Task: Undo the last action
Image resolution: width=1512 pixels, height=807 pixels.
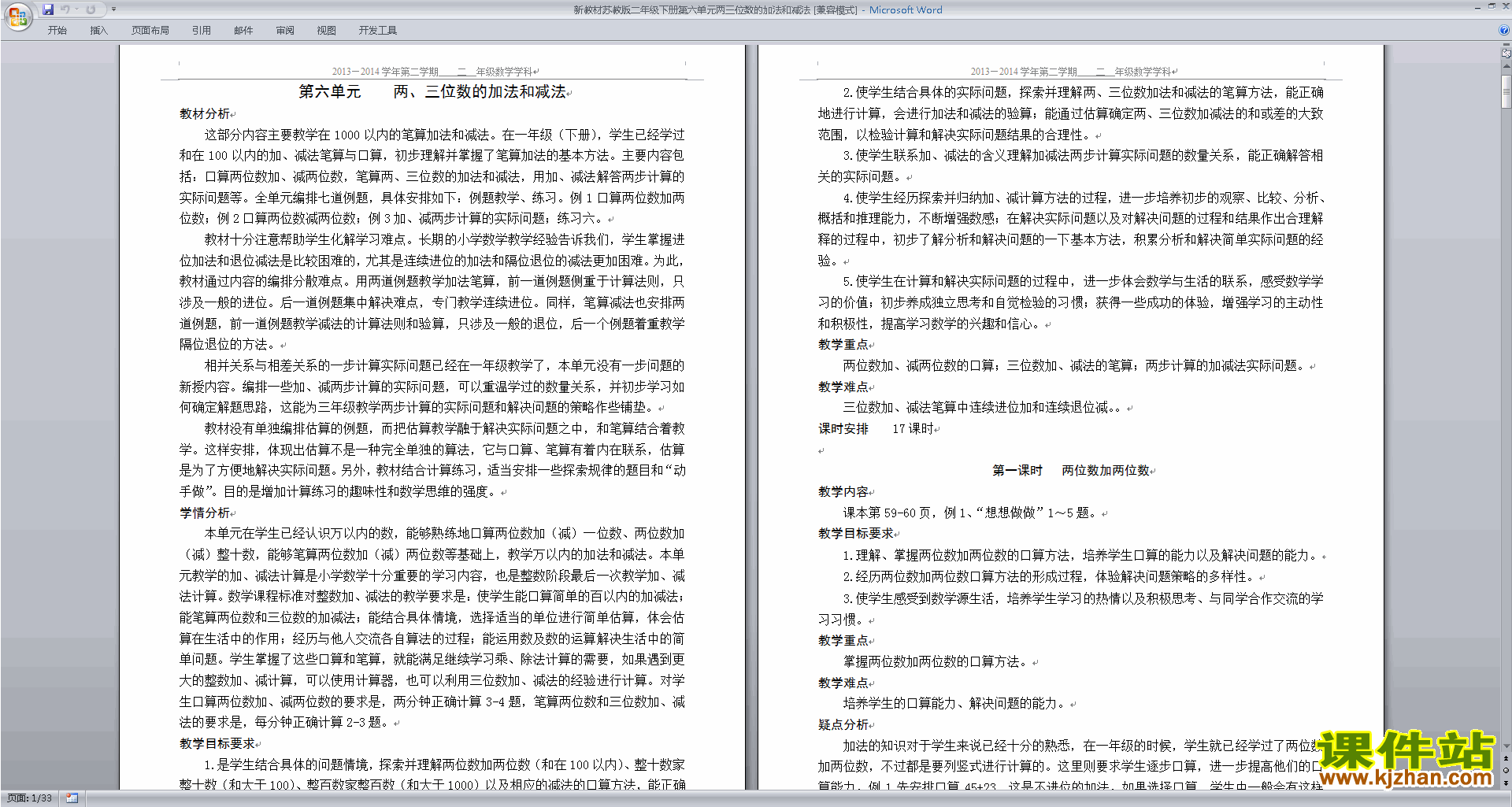Action: pos(65,9)
